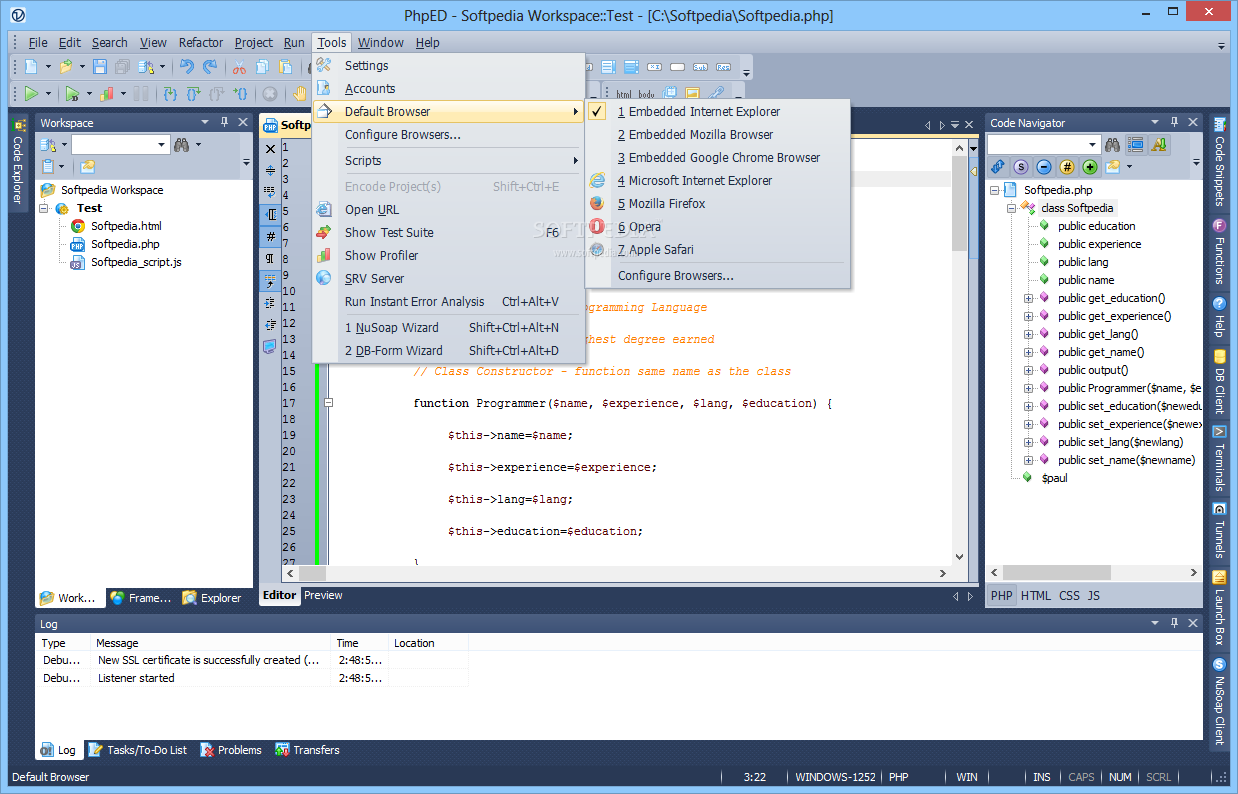The image size is (1238, 794).
Task: Choose Settings from the Tools menu
Action: pos(448,66)
